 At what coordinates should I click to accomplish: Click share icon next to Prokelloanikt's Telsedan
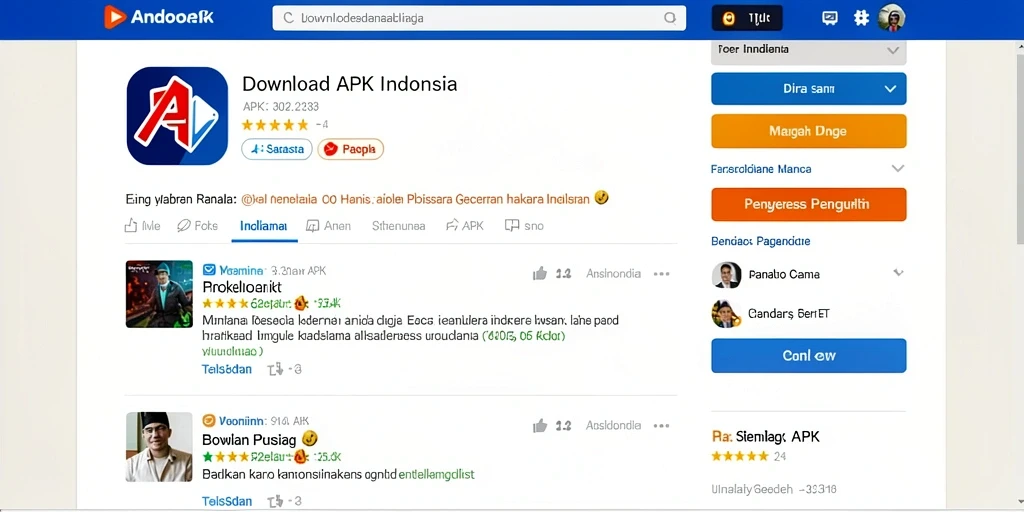point(276,369)
